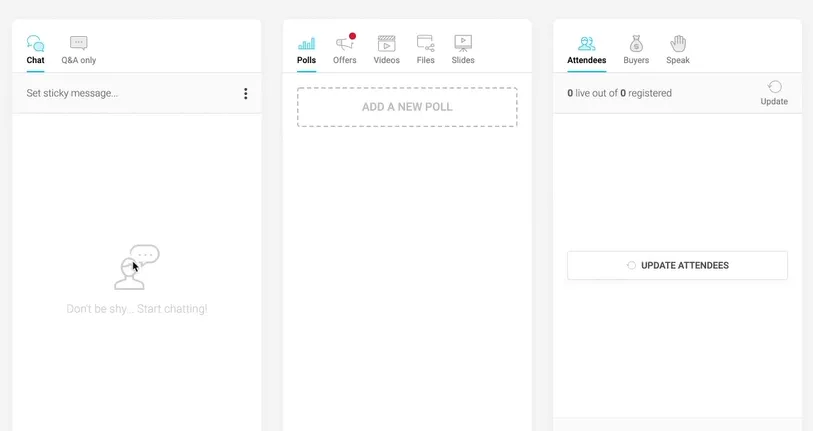Open the Speak raised hand icon

pyautogui.click(x=678, y=44)
